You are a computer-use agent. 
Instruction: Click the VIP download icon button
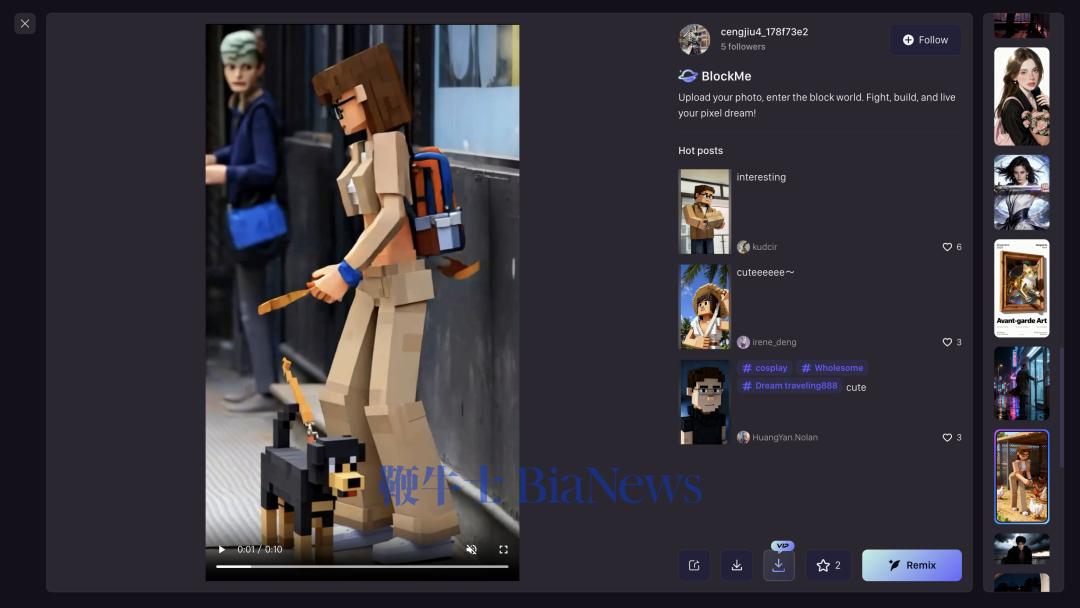point(778,566)
